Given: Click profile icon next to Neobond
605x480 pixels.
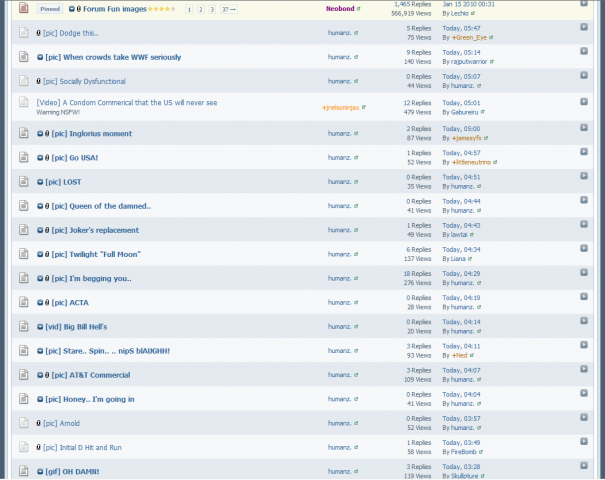Looking at the screenshot, I should (358, 8).
